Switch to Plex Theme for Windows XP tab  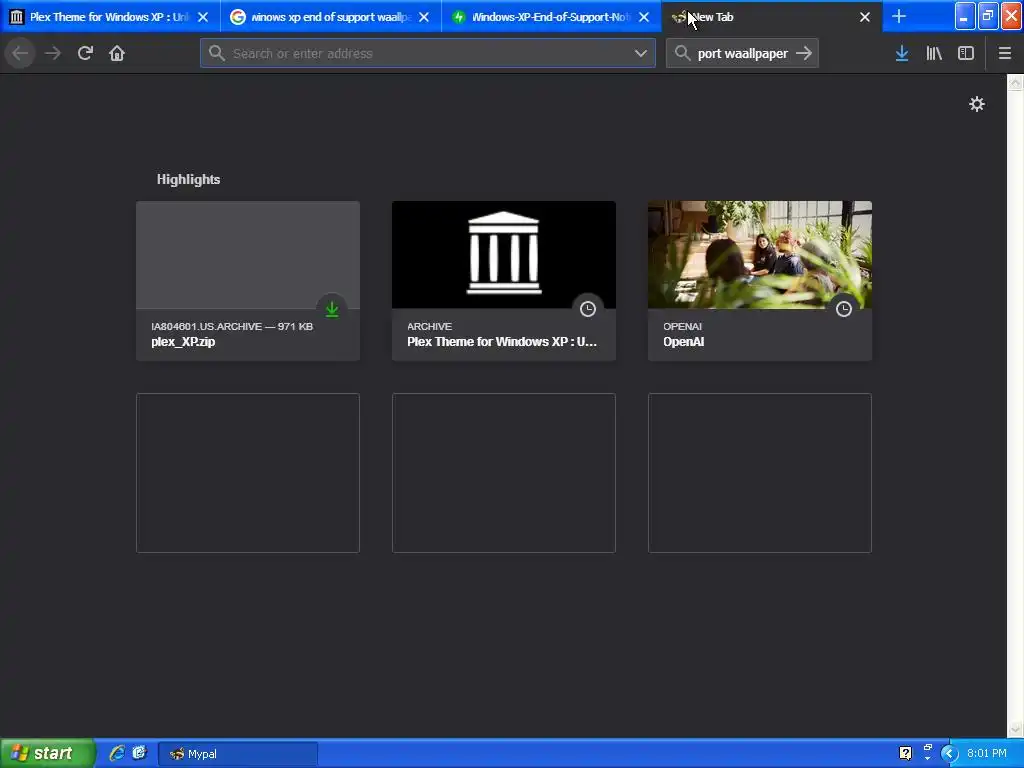pyautogui.click(x=110, y=16)
